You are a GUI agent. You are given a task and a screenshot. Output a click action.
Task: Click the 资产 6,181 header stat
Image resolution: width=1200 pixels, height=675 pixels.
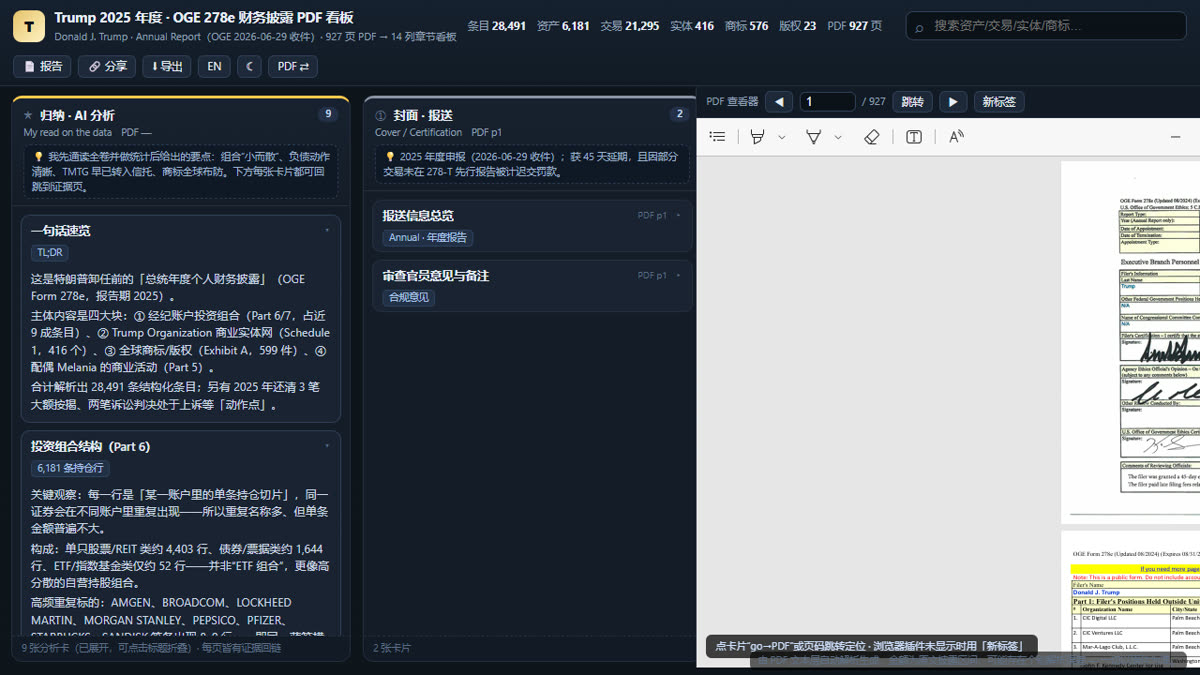point(563,26)
